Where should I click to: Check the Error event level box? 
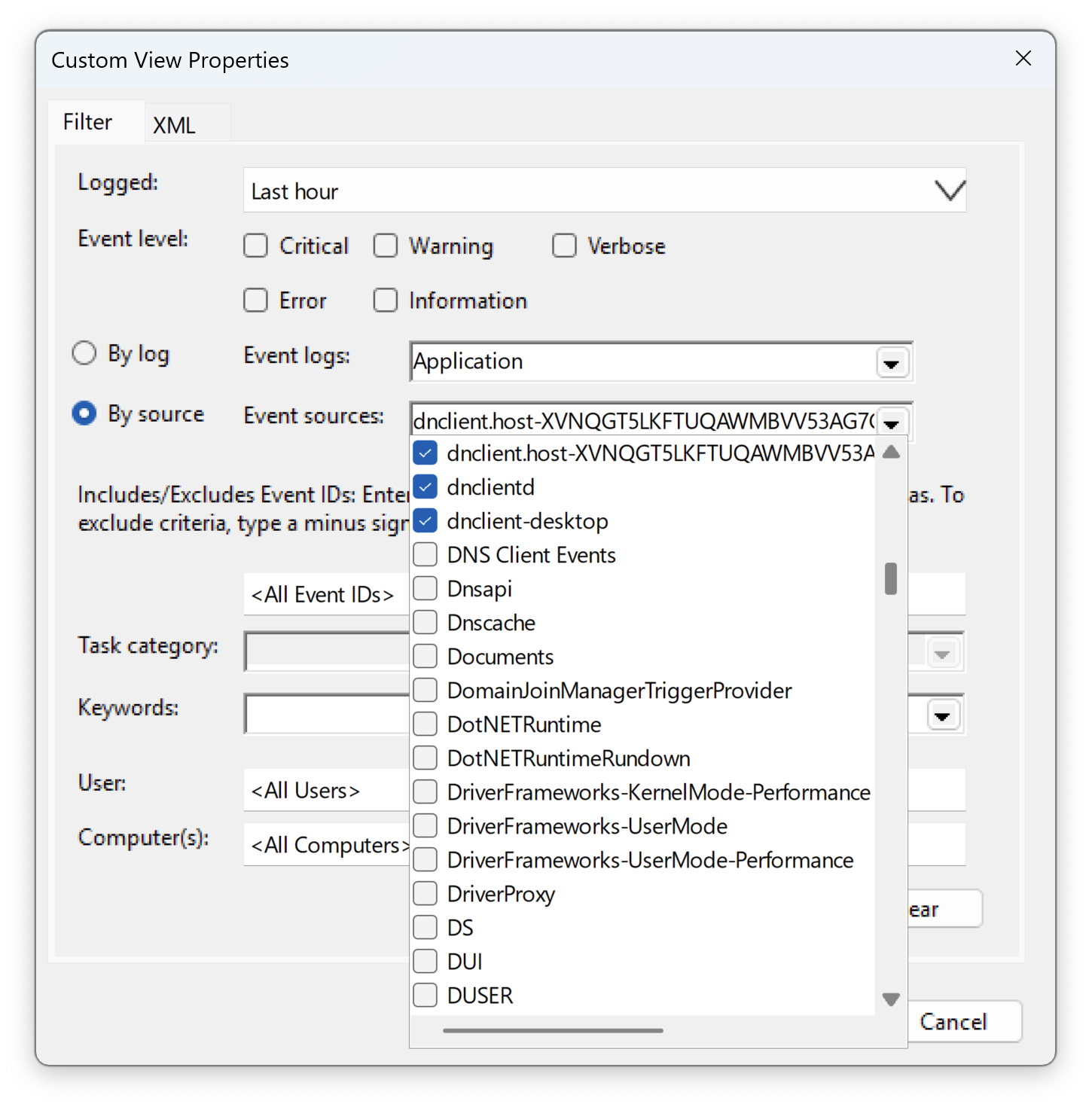tap(255, 300)
